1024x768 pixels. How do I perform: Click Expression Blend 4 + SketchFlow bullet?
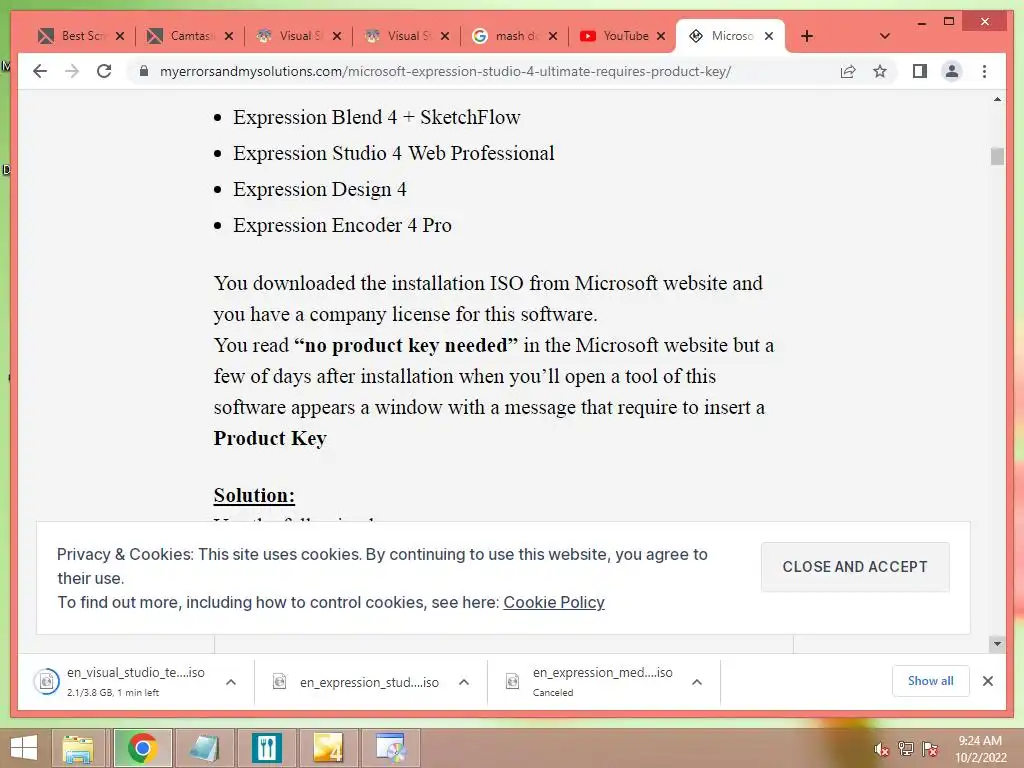tap(377, 118)
